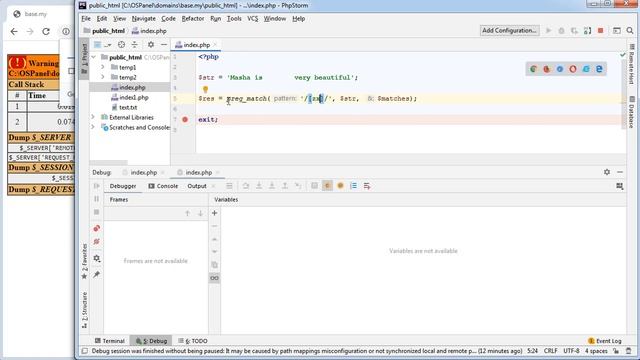
Task: Open in Chrome browser icon
Action: tap(533, 69)
